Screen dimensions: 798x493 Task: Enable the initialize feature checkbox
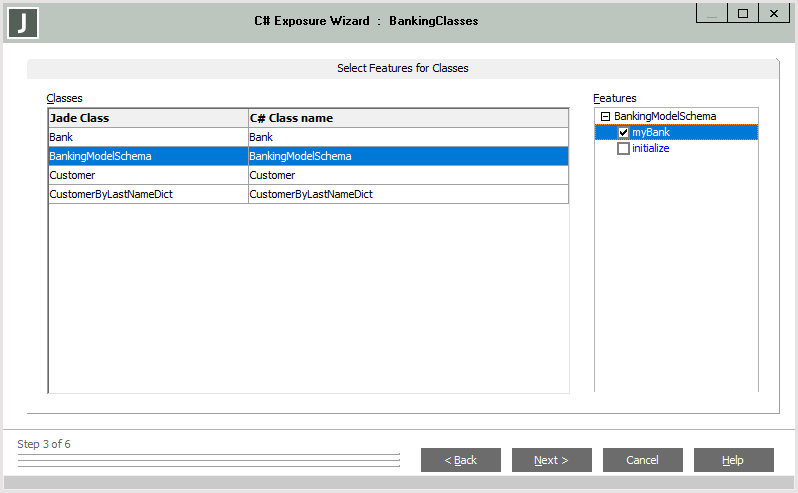(624, 148)
